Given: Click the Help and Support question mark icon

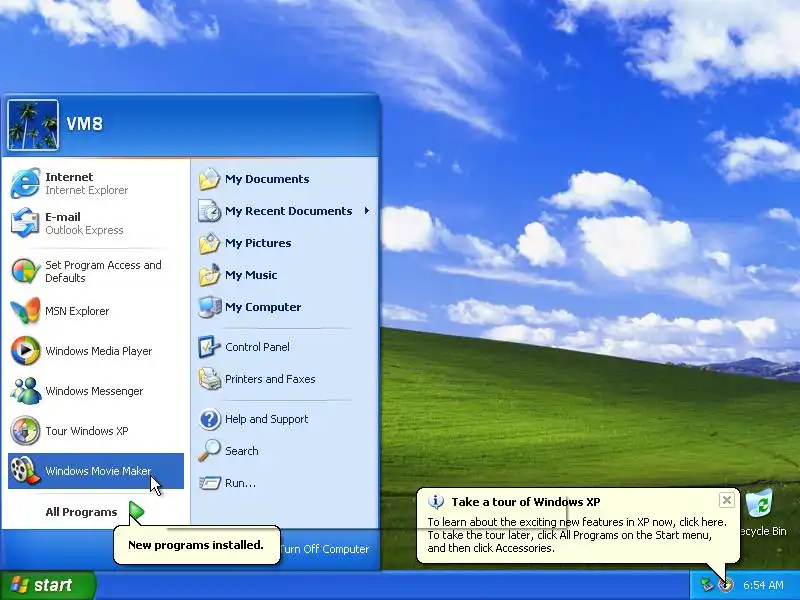Looking at the screenshot, I should point(209,419).
